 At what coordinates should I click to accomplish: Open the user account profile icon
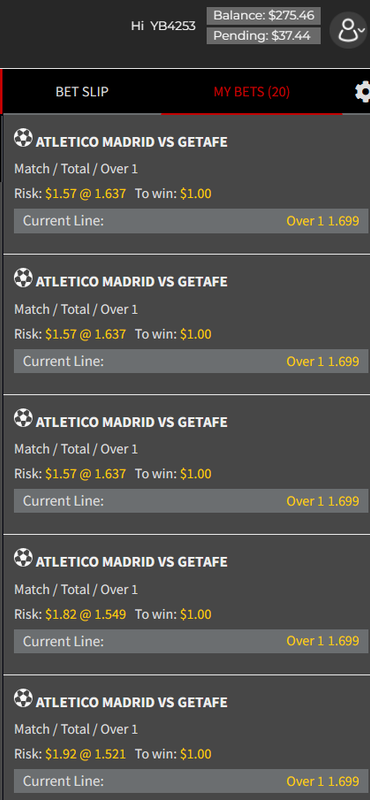348,30
